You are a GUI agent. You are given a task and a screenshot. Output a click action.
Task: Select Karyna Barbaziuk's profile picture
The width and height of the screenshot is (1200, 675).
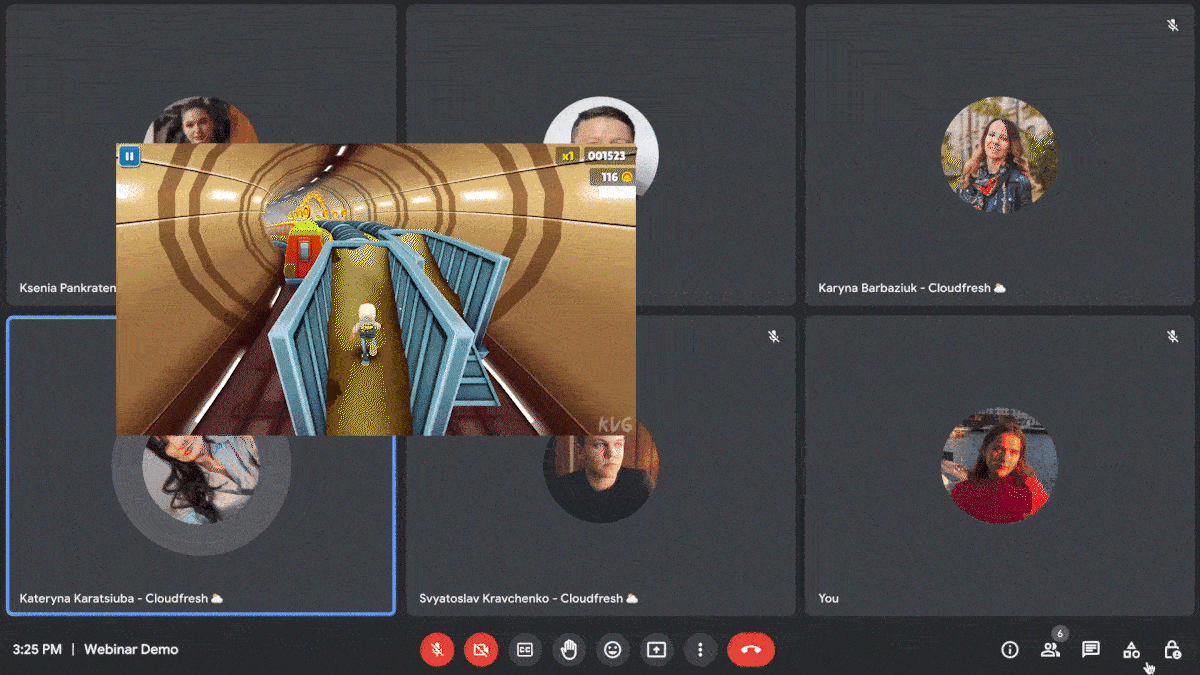999,154
